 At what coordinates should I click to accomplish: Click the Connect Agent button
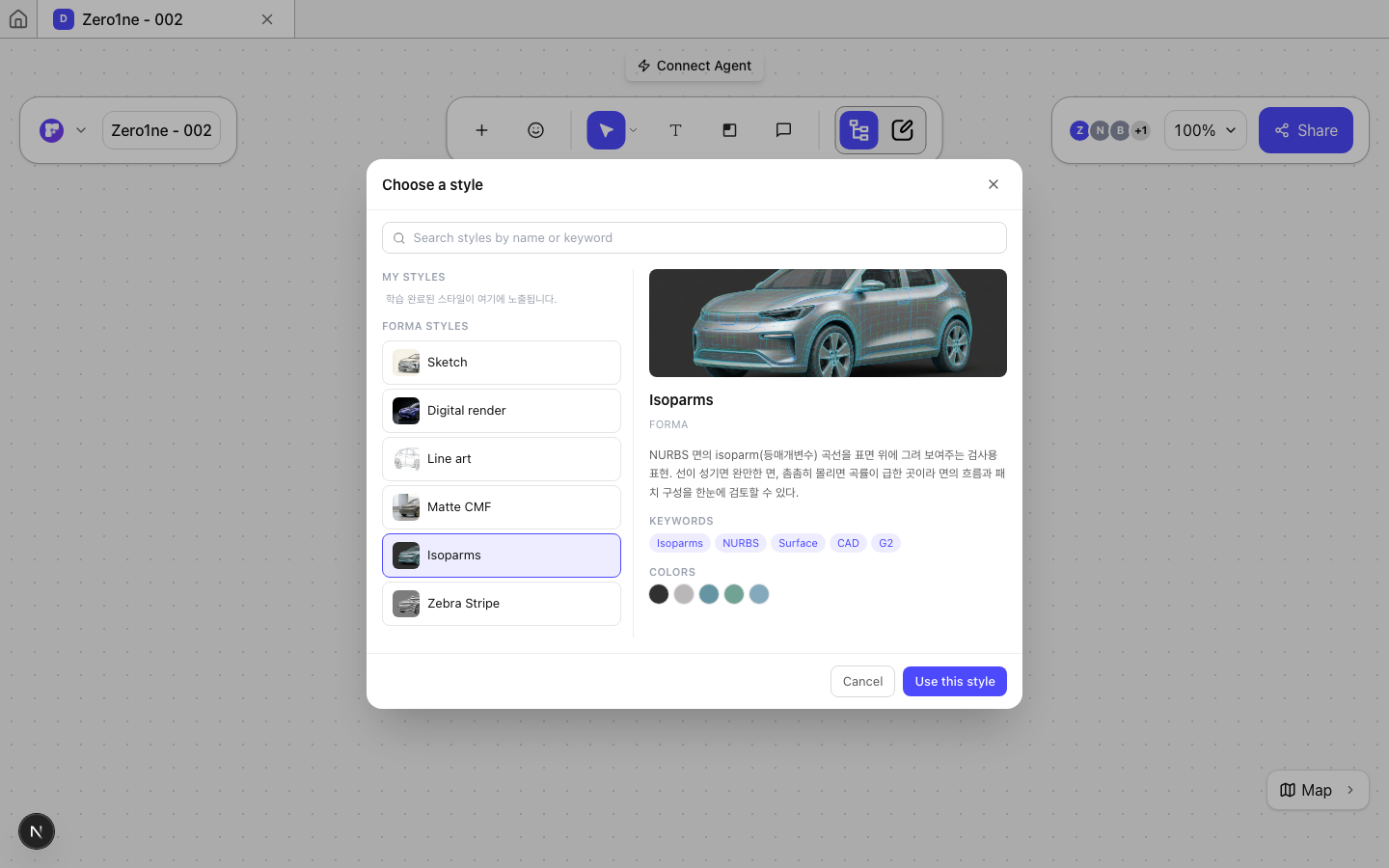pos(694,66)
